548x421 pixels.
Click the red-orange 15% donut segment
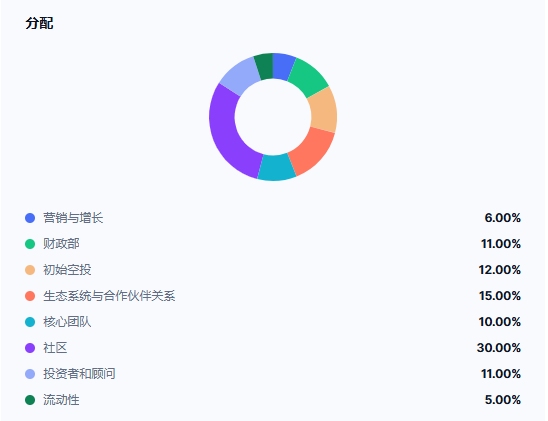[312, 151]
